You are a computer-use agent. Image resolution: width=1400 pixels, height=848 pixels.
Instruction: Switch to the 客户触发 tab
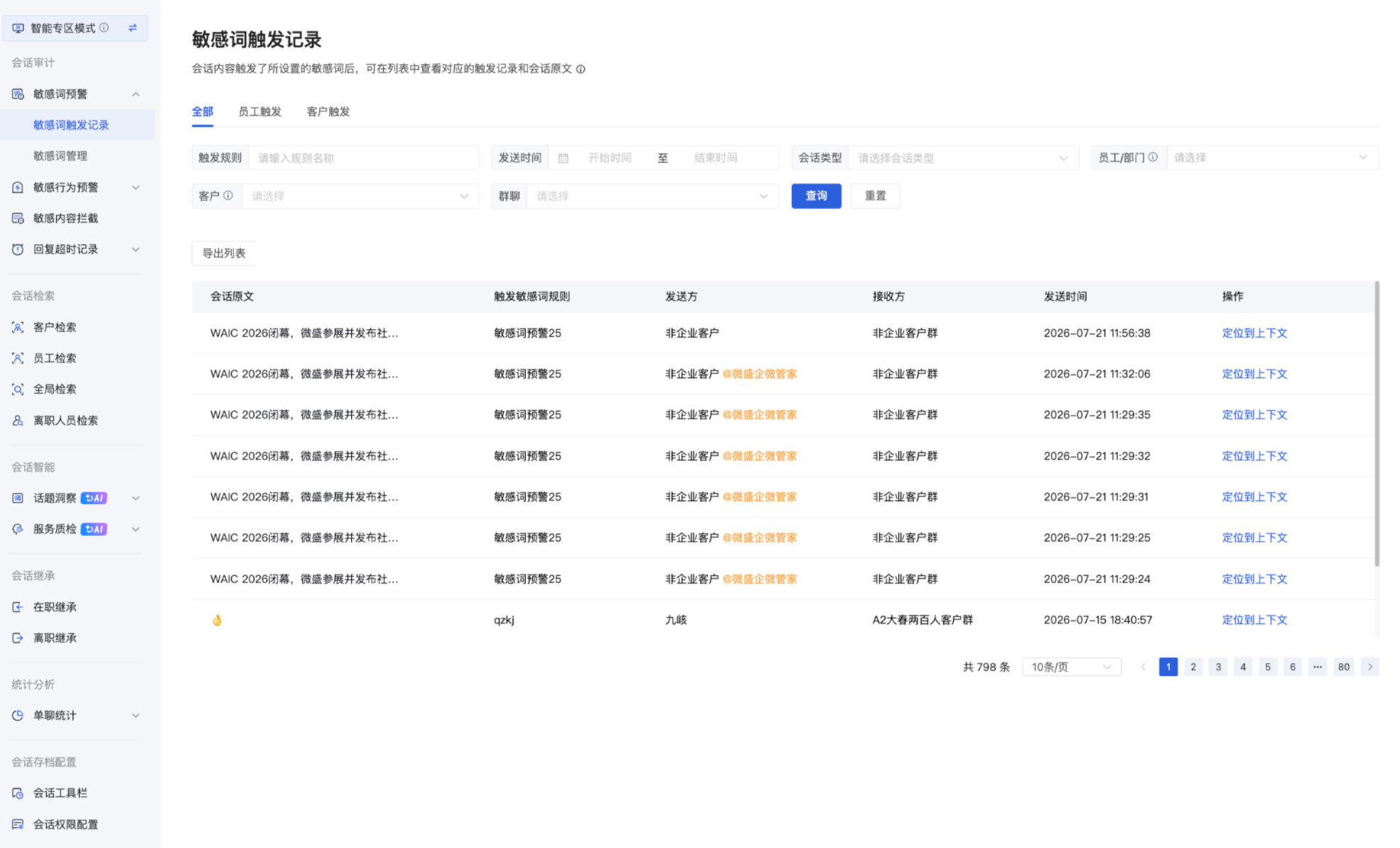[x=328, y=112]
